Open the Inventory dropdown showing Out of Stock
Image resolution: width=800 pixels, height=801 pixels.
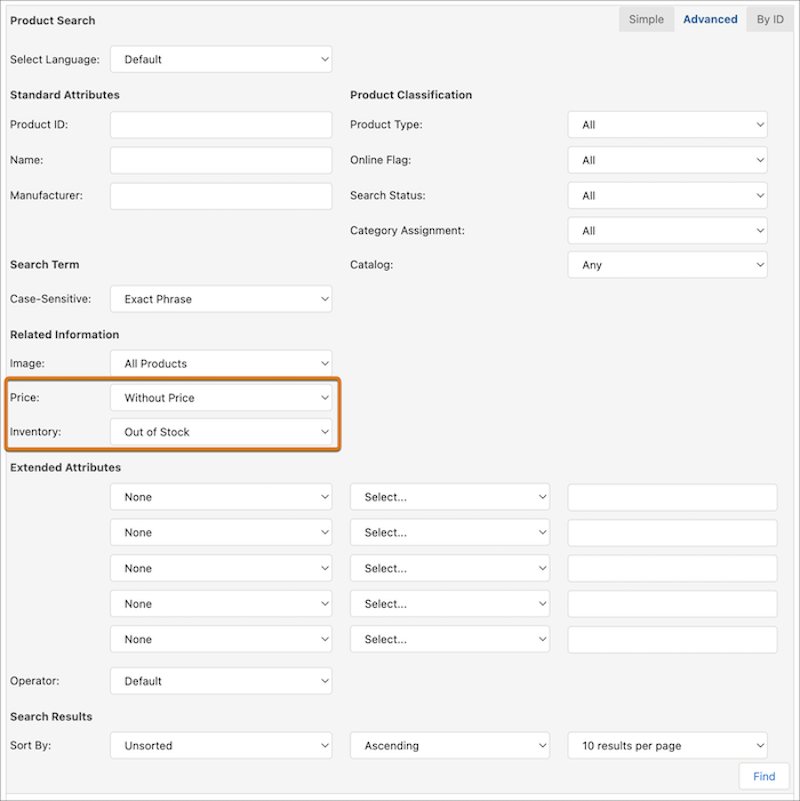pos(221,432)
